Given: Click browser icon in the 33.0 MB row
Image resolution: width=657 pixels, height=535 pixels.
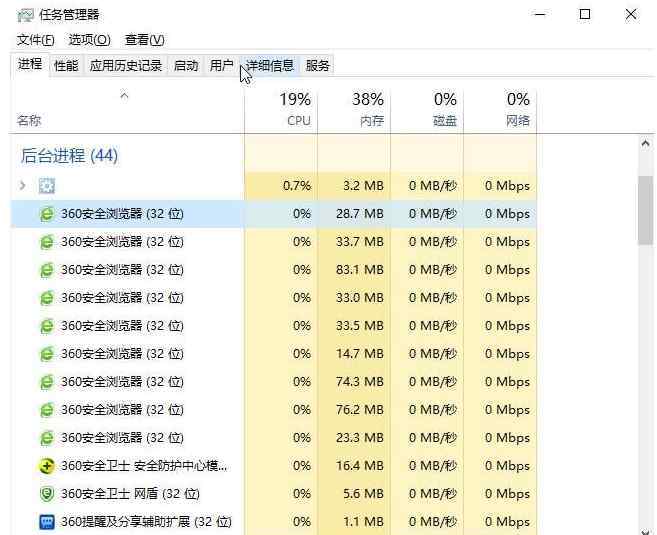Looking at the screenshot, I should click(47, 298).
